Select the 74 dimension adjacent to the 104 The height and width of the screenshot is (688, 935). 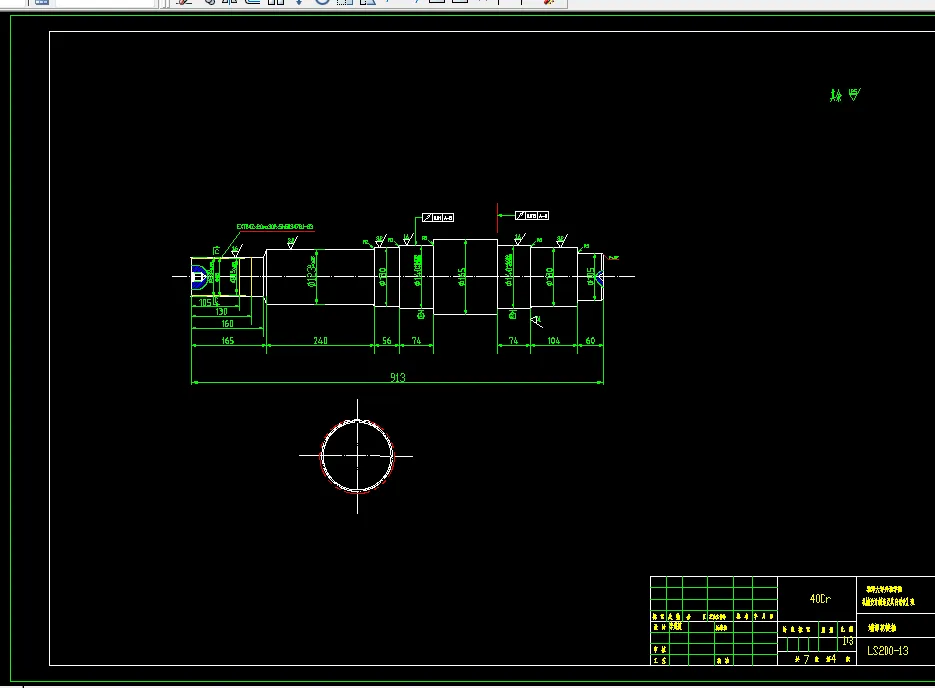pos(513,340)
